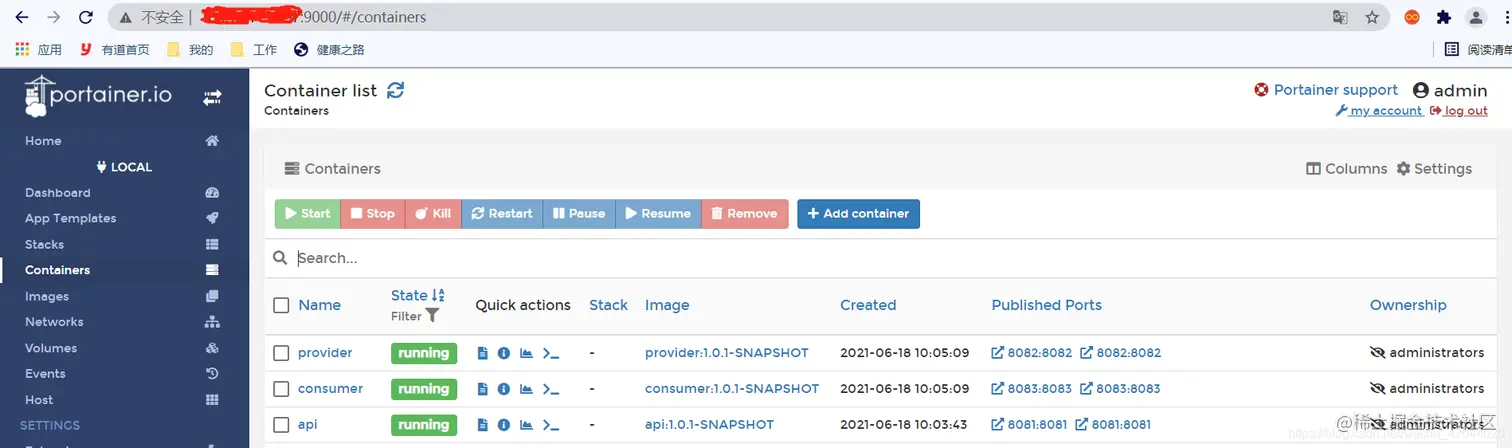
Task: Click the log out link
Action: 1459,111
